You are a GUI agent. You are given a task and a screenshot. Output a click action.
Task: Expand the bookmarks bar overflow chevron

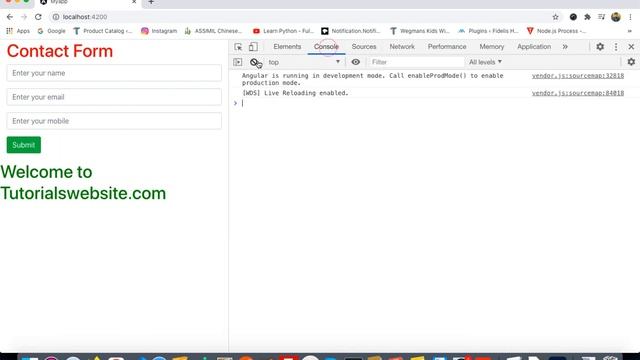coord(629,31)
